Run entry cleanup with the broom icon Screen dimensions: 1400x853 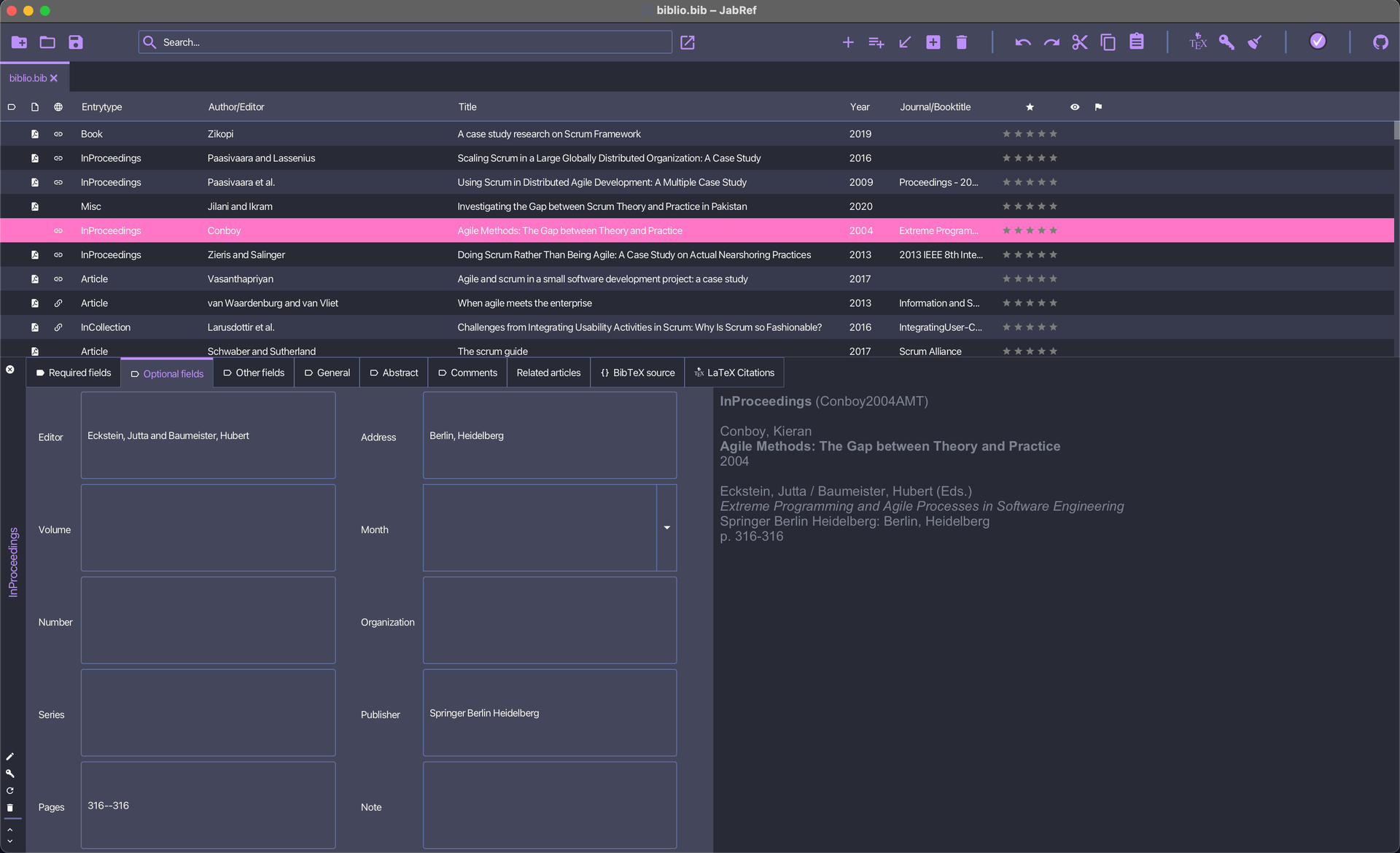[x=1255, y=42]
